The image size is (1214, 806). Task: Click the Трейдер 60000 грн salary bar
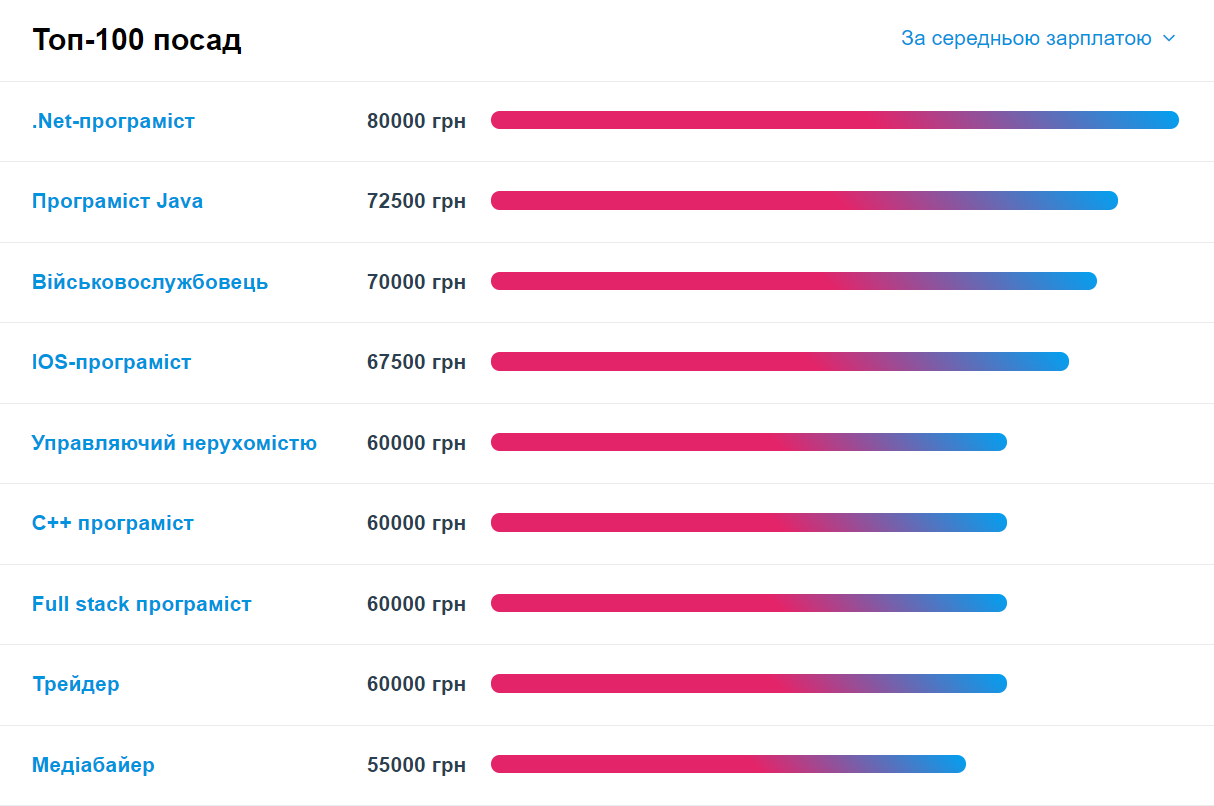click(x=748, y=684)
